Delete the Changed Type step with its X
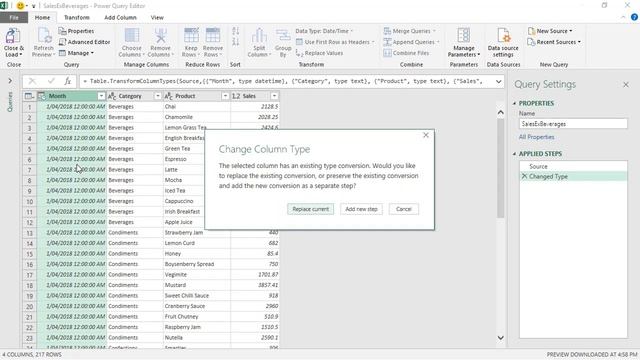The width and height of the screenshot is (640, 360). click(x=524, y=176)
